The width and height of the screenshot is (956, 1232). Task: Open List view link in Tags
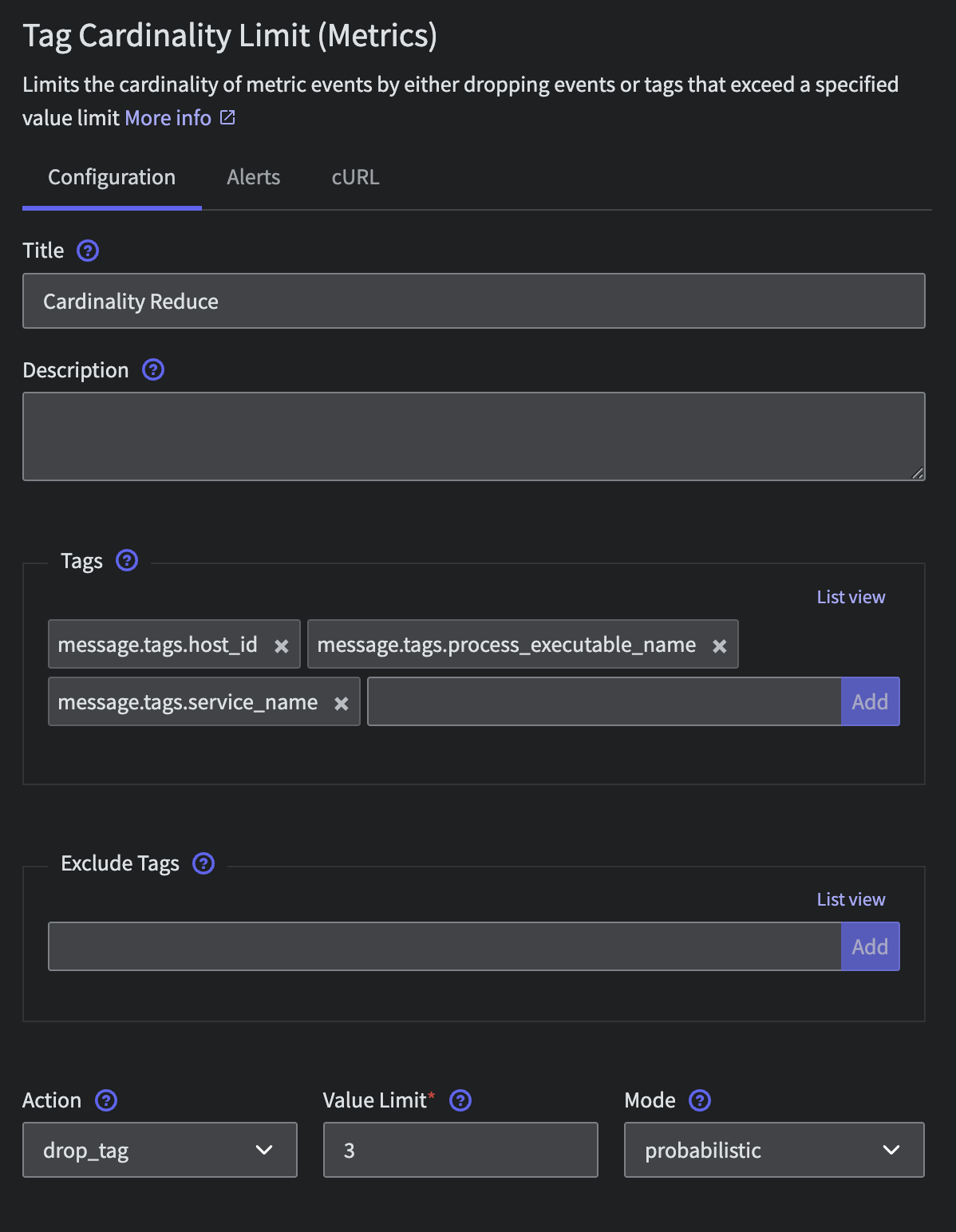[851, 597]
